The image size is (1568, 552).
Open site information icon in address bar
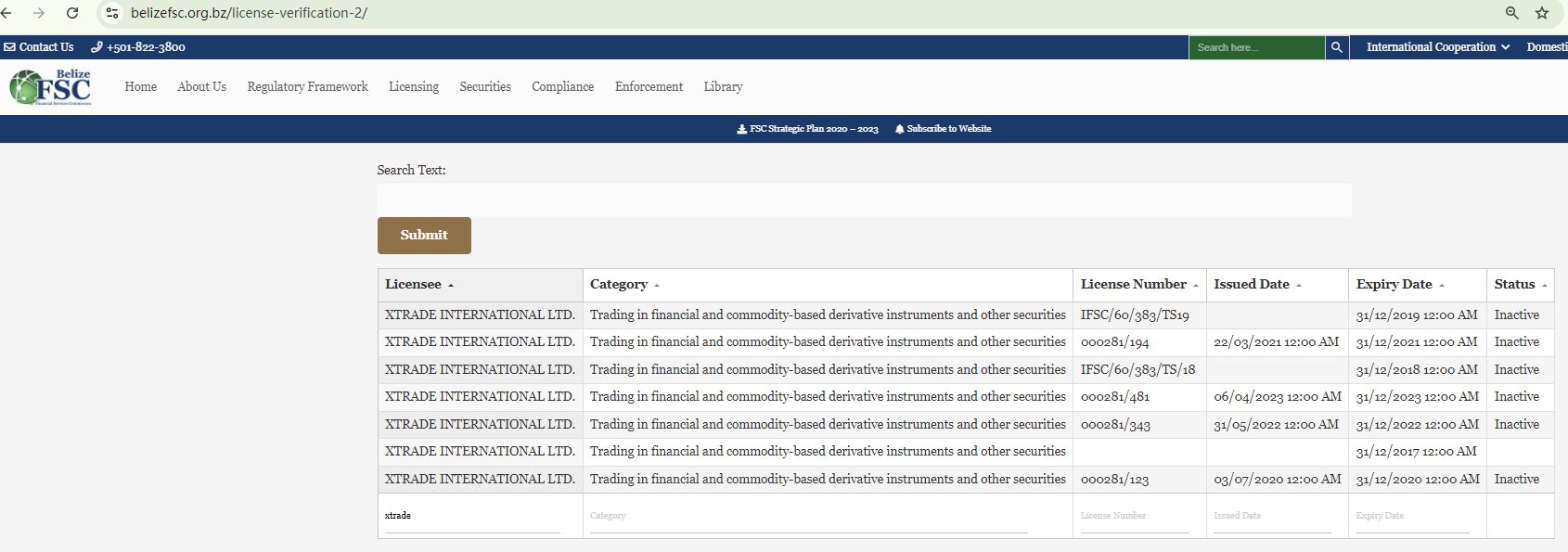(x=112, y=13)
